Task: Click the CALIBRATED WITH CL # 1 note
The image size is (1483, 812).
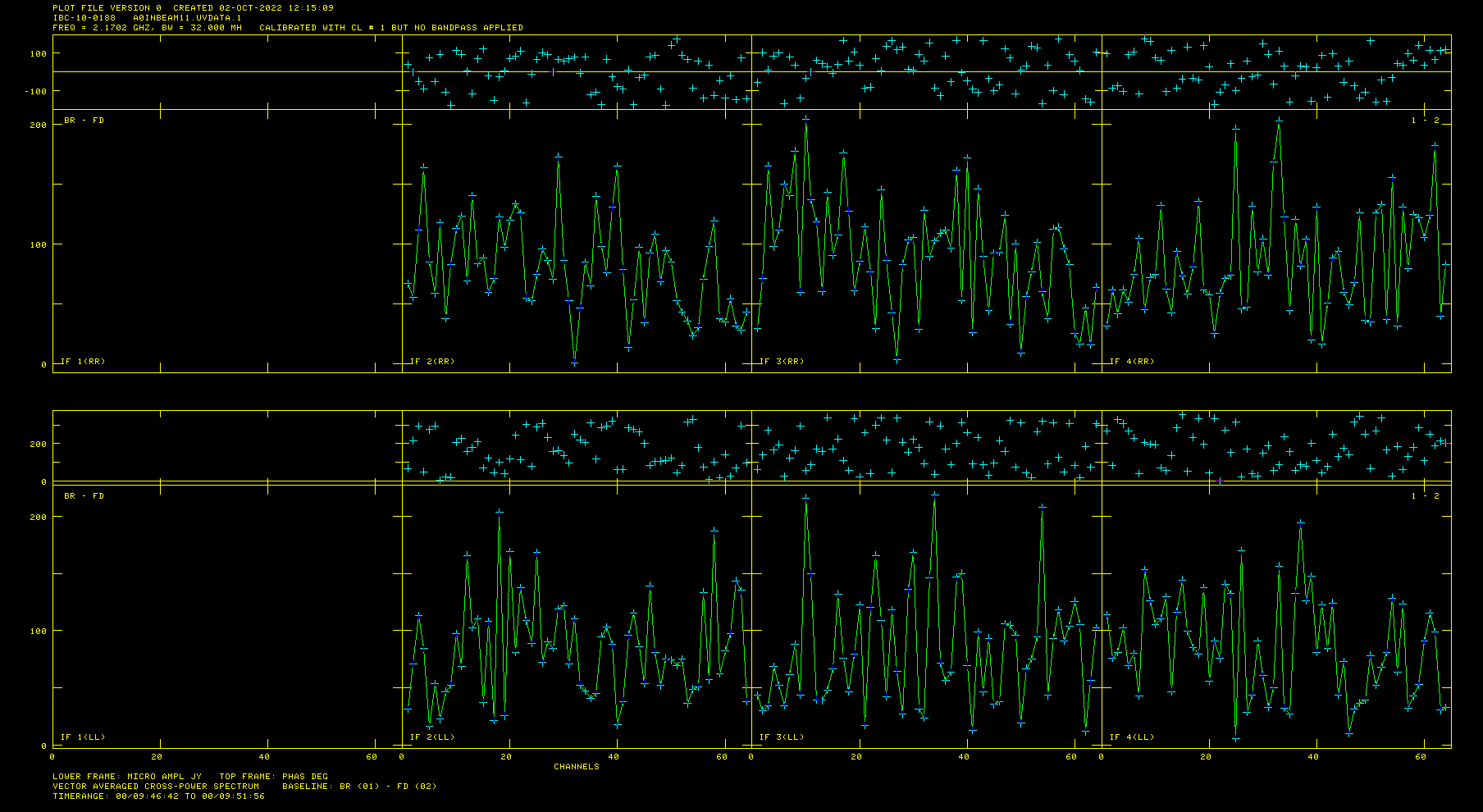Action: (x=391, y=28)
